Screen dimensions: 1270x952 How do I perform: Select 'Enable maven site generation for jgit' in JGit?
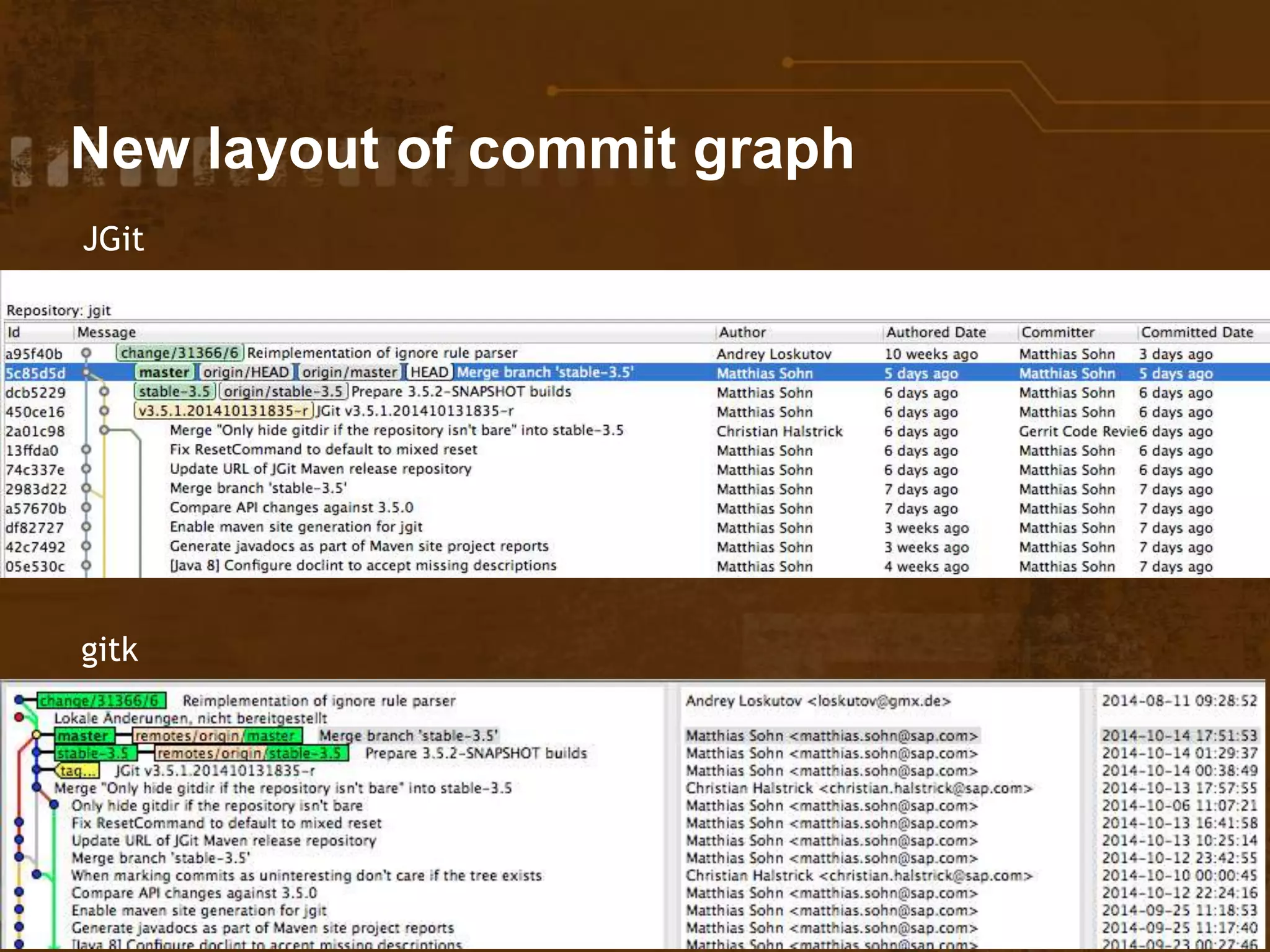296,527
